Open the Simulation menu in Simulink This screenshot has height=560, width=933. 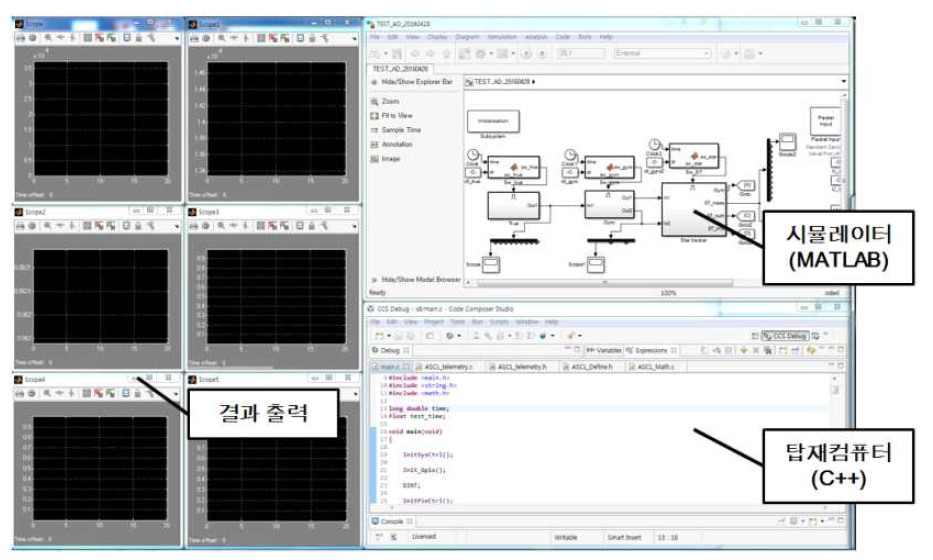coord(502,37)
